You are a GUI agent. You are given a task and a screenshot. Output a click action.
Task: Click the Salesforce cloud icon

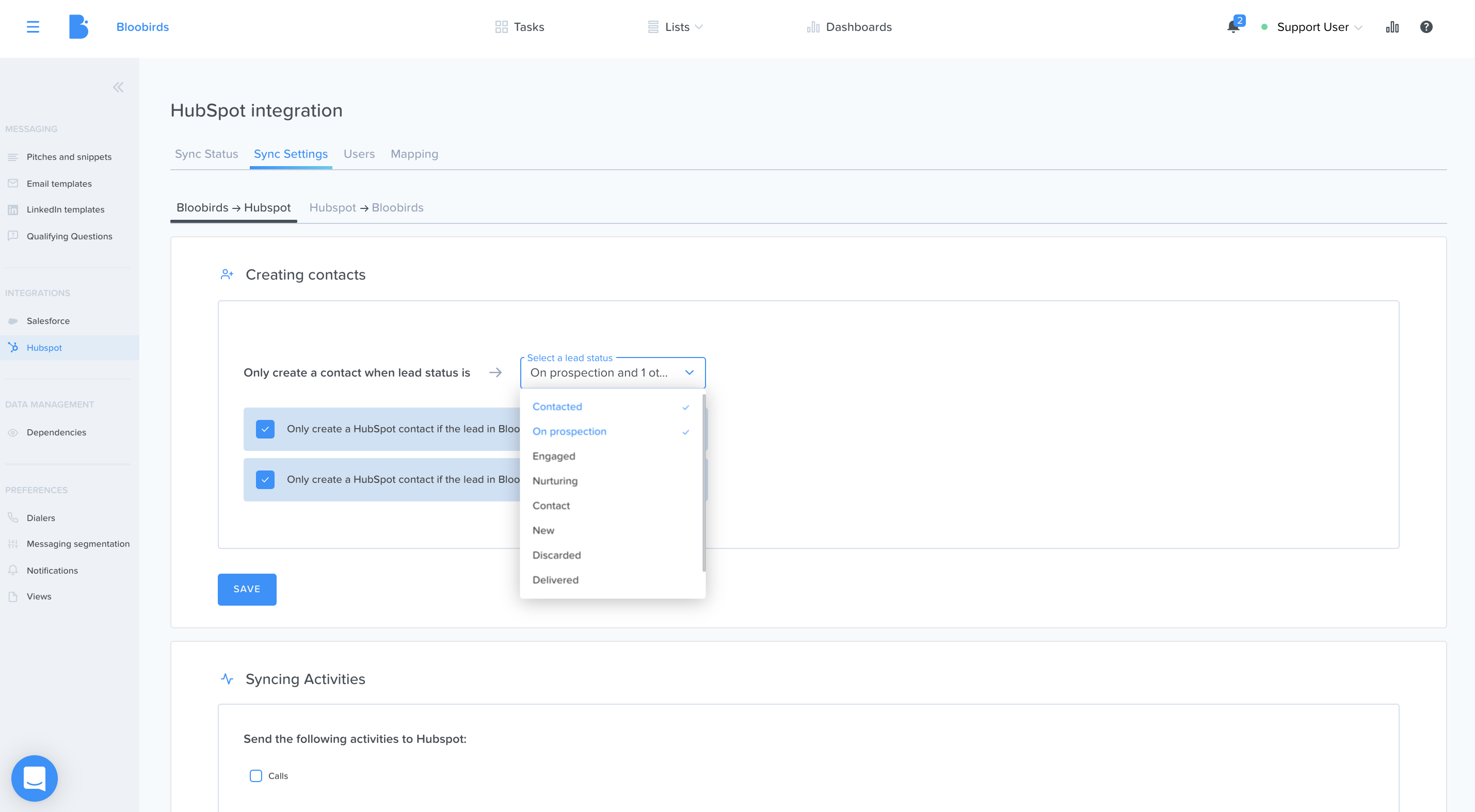click(x=12, y=321)
